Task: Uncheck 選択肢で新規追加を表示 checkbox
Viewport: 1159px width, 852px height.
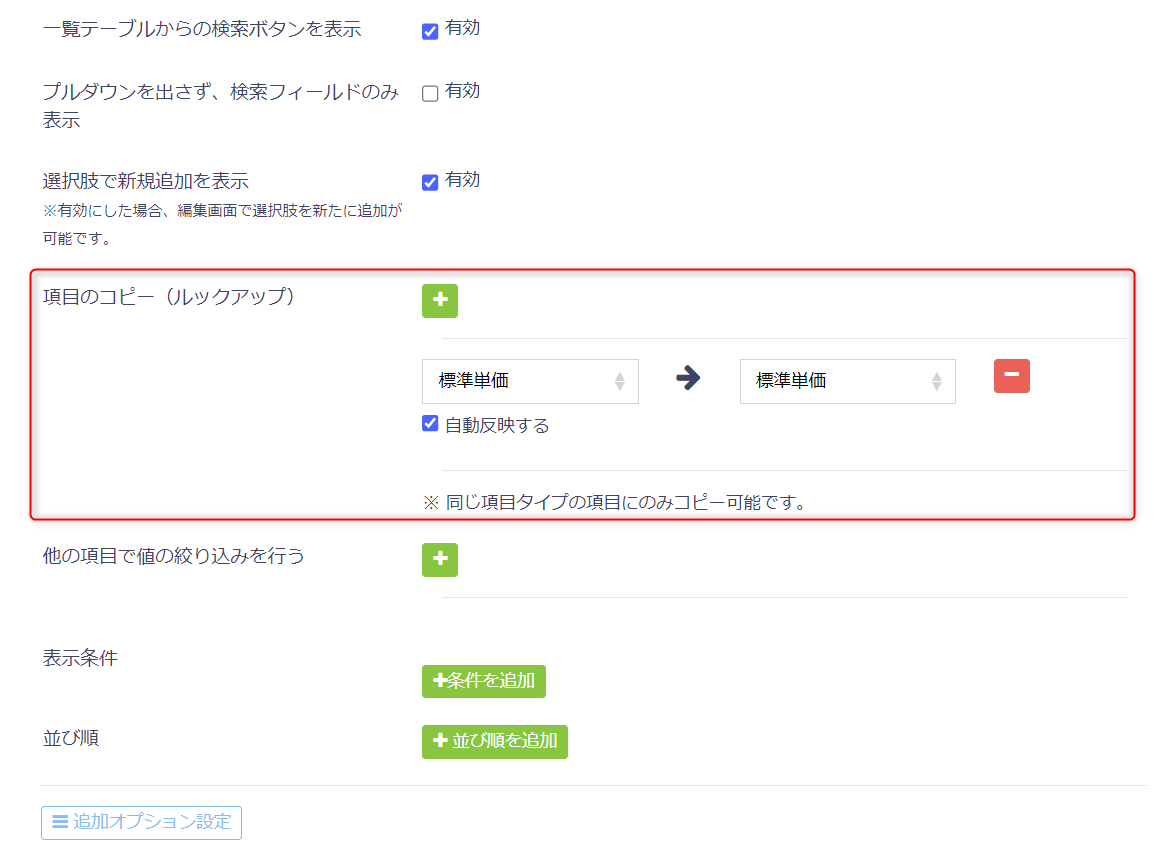Action: 430,182
